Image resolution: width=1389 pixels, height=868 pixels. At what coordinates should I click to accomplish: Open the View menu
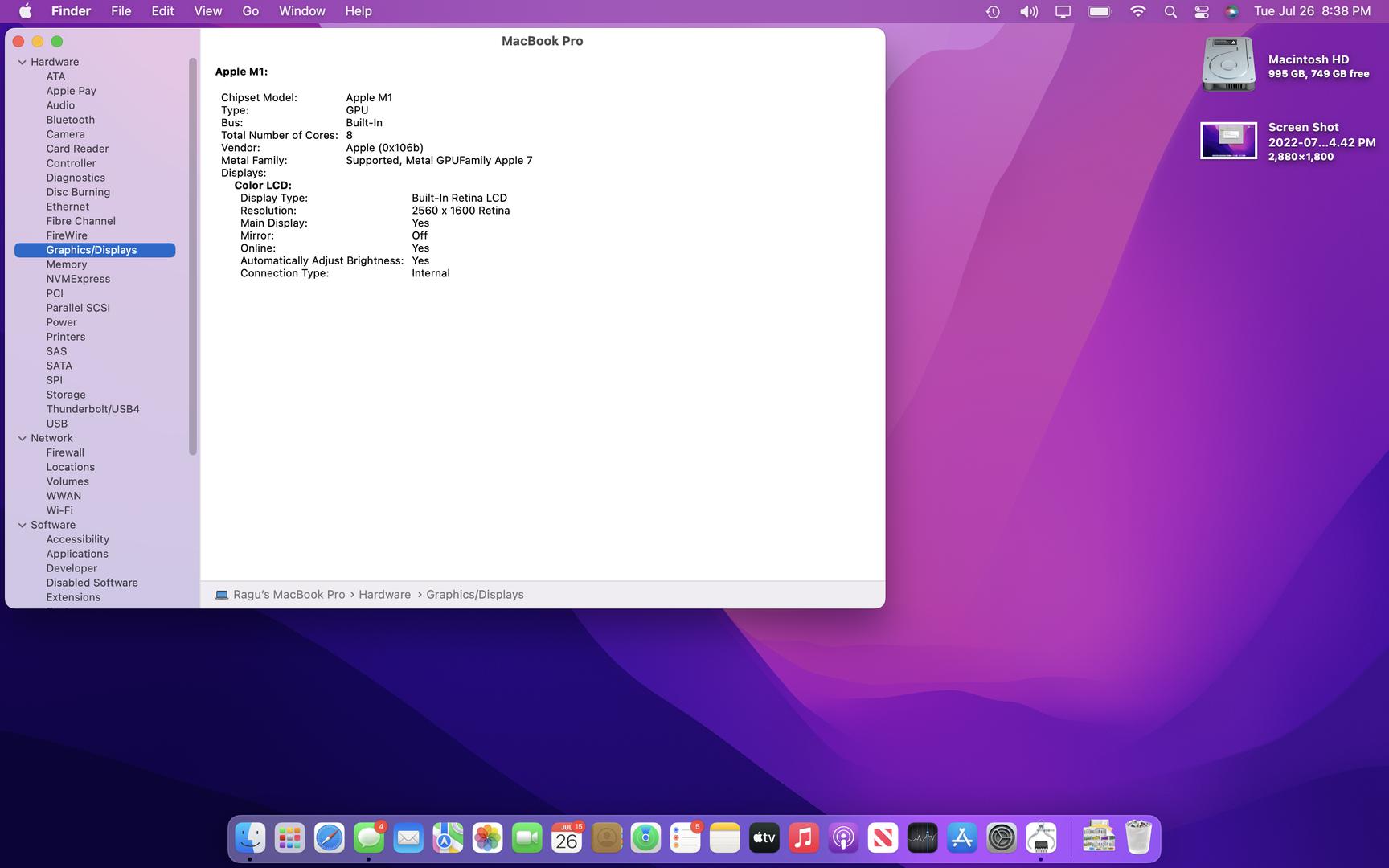click(207, 11)
